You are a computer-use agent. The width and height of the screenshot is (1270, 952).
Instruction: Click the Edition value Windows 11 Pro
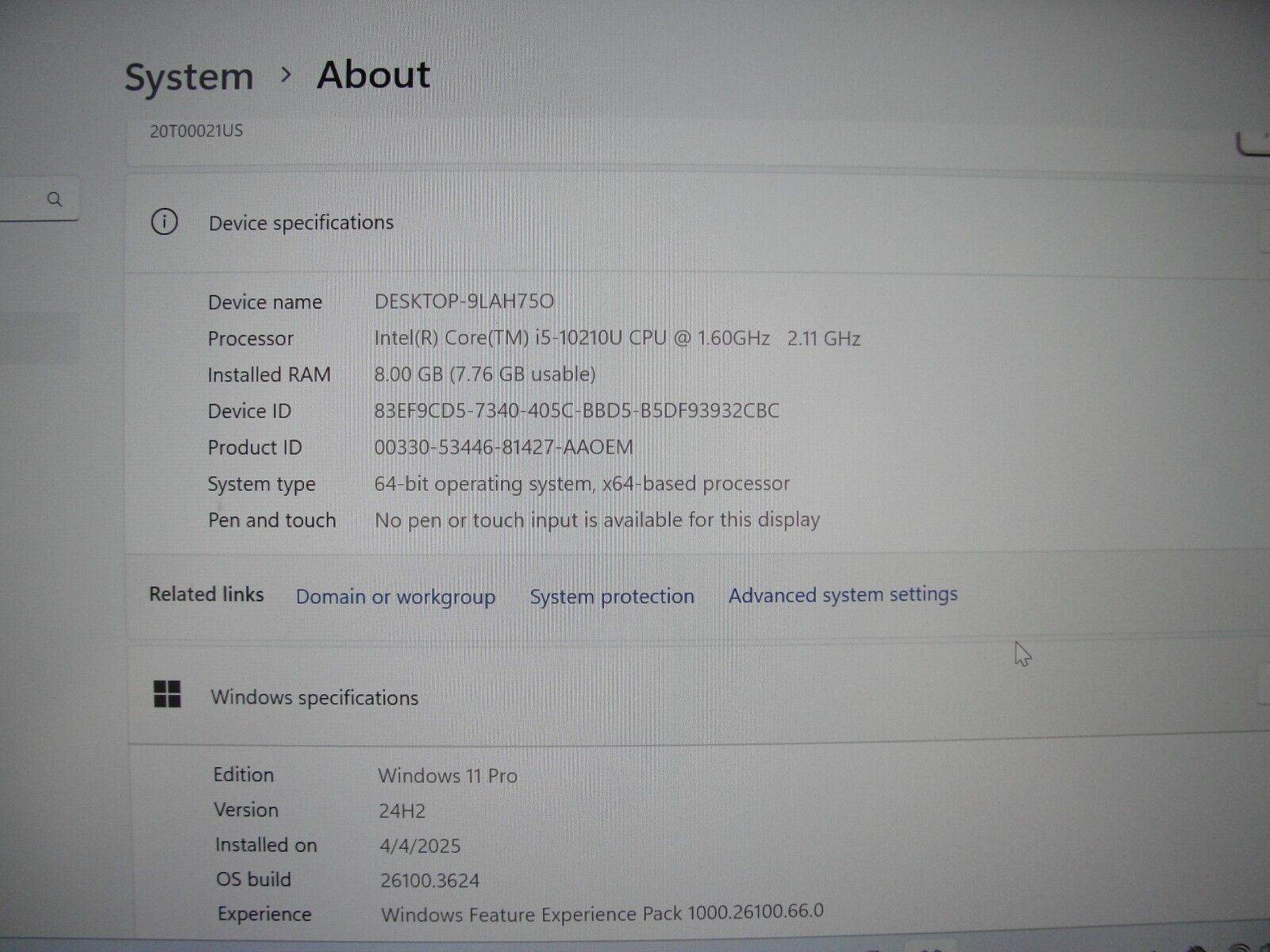pos(447,776)
